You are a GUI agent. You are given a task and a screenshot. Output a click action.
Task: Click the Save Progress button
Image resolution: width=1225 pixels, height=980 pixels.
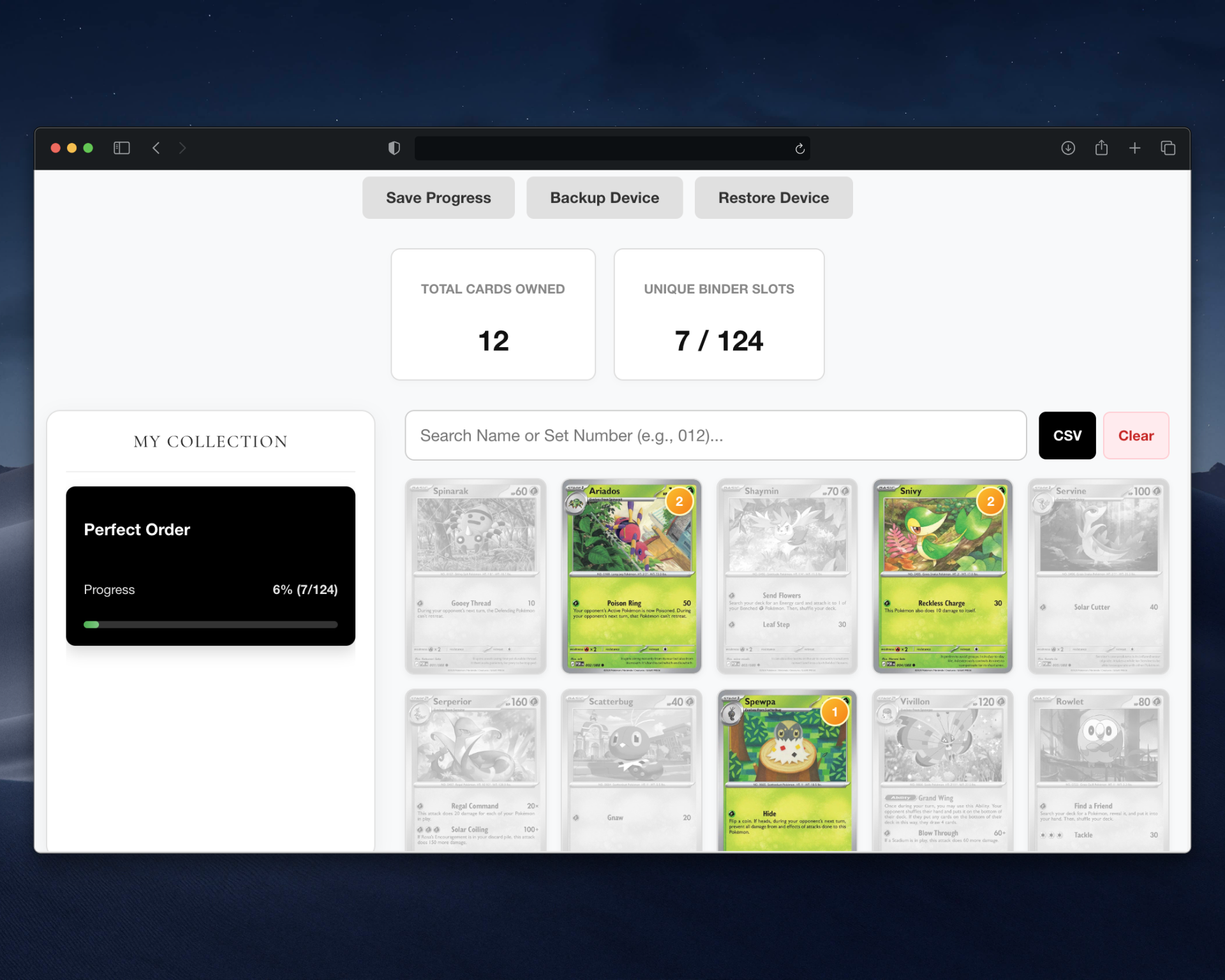438,197
